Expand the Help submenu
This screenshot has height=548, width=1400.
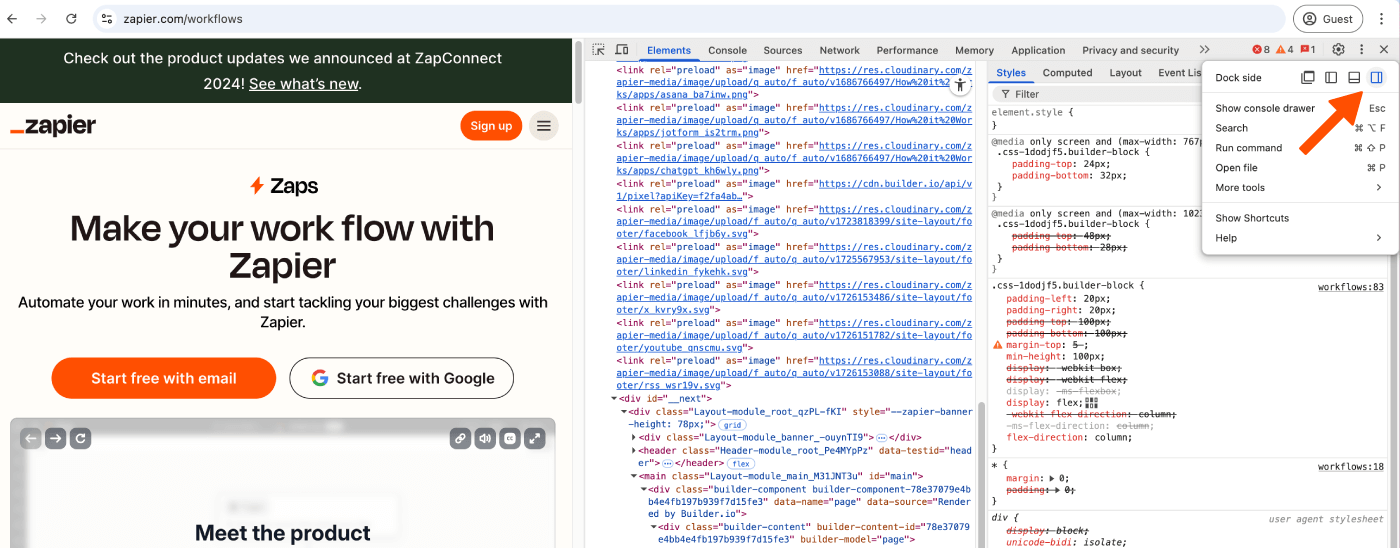click(x=1298, y=238)
